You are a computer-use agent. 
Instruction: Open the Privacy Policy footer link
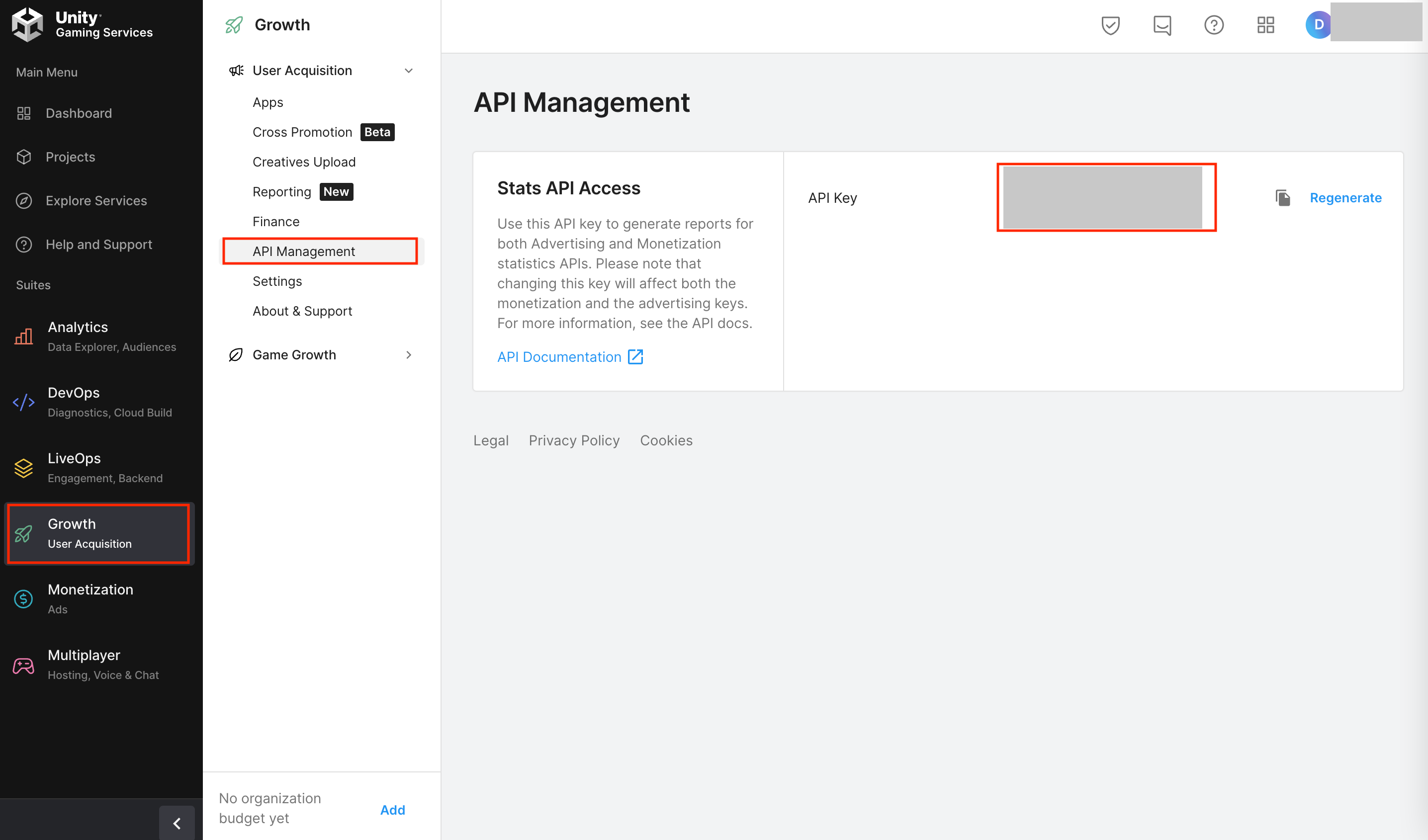(574, 440)
